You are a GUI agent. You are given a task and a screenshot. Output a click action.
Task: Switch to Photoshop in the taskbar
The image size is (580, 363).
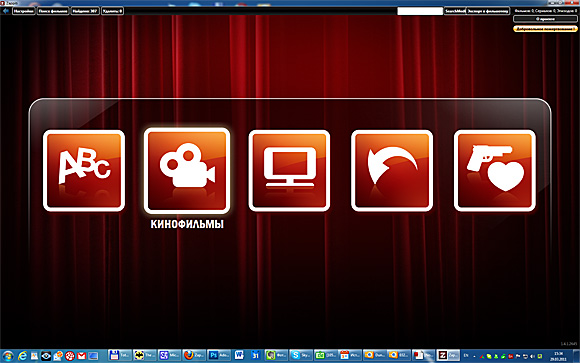(219, 355)
